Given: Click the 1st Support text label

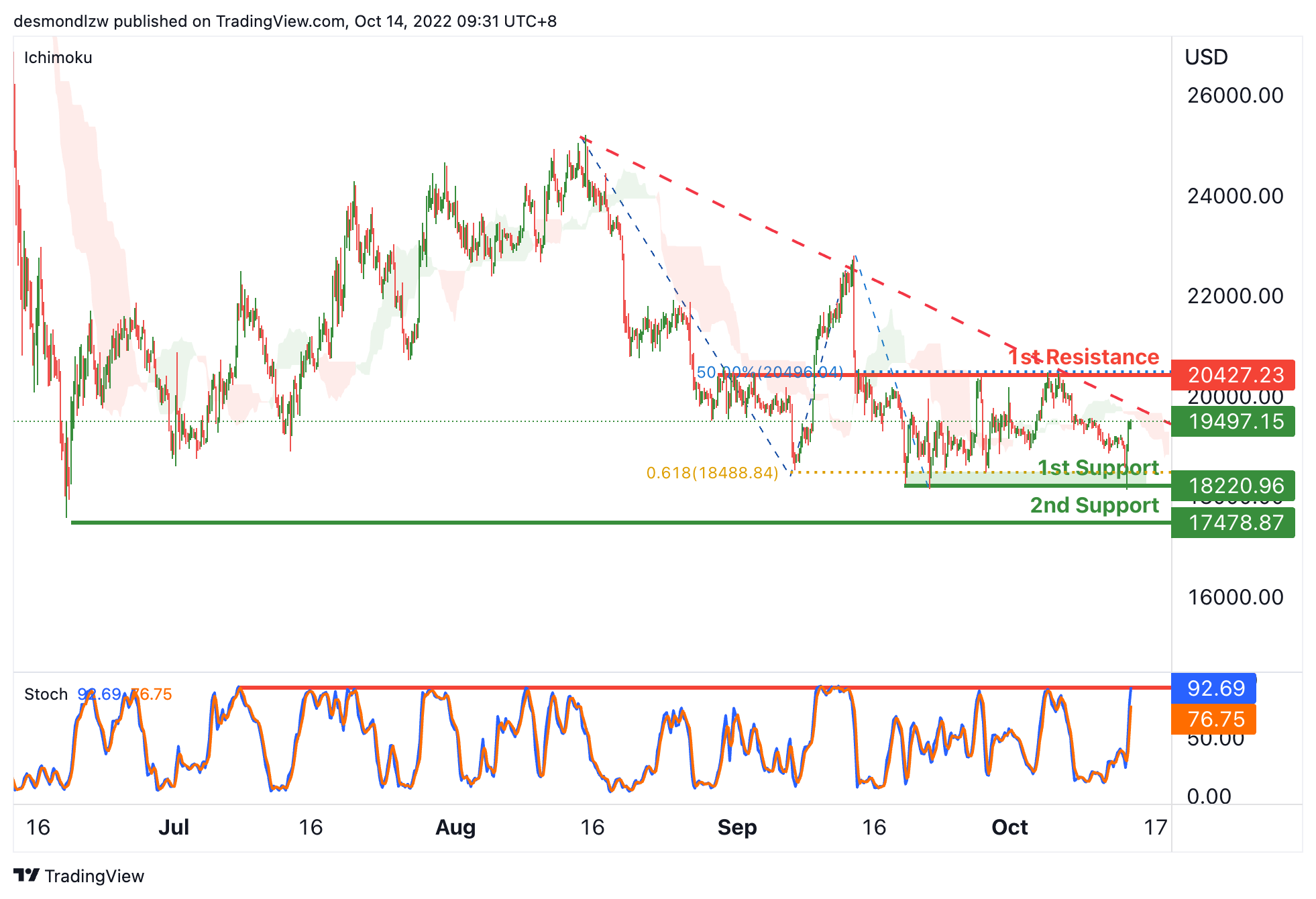Looking at the screenshot, I should coord(1097,467).
